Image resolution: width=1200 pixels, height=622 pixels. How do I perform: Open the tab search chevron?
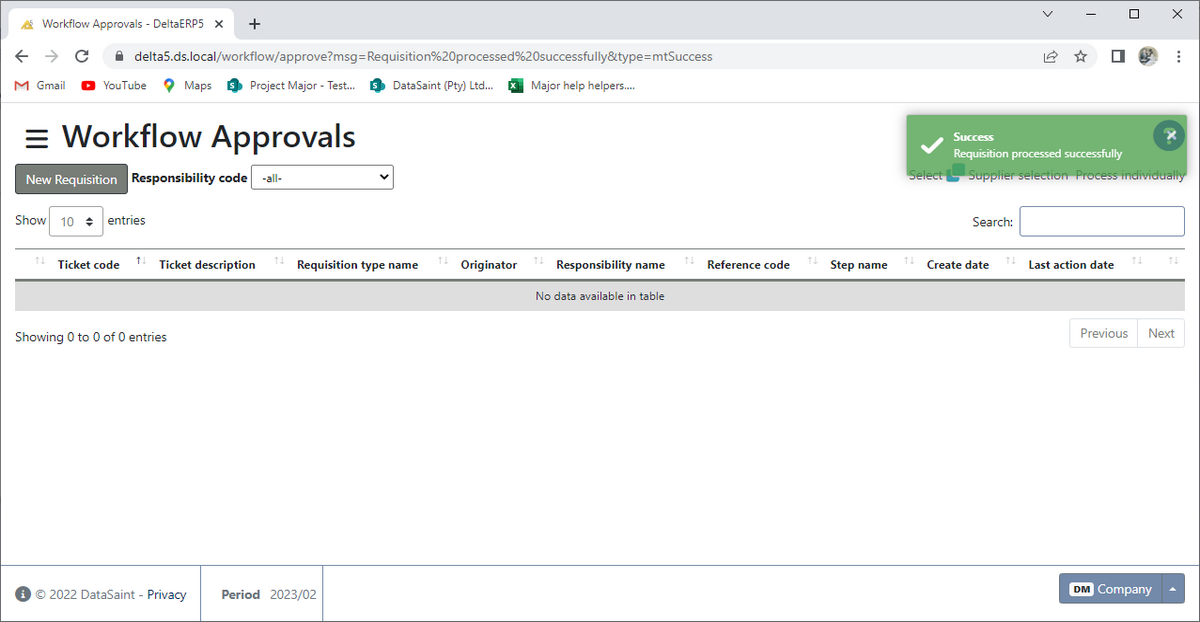[x=1047, y=14]
